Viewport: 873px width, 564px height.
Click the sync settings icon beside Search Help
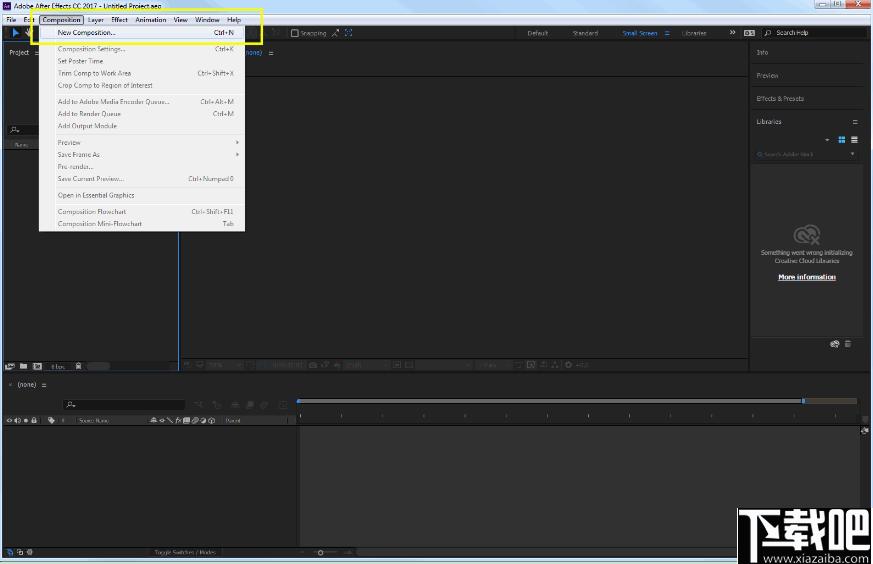click(749, 33)
